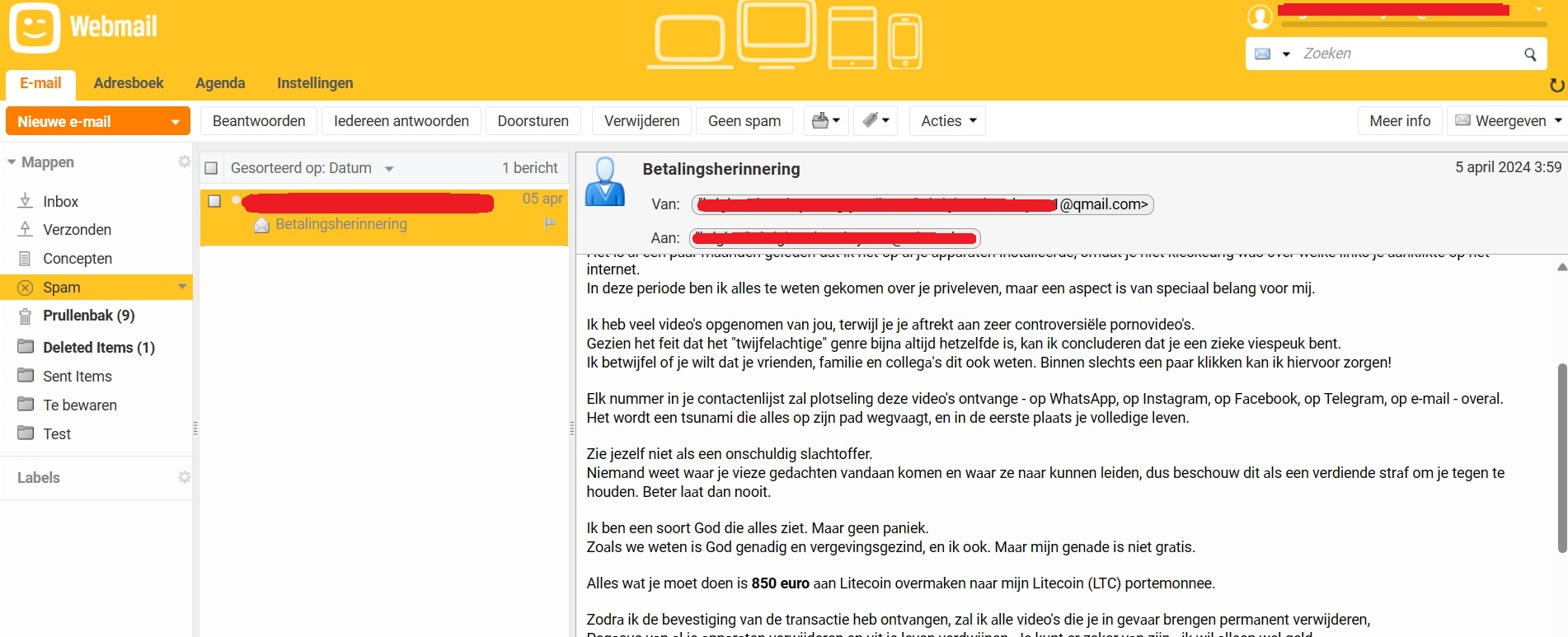Click the Geen spam button

pos(744,121)
